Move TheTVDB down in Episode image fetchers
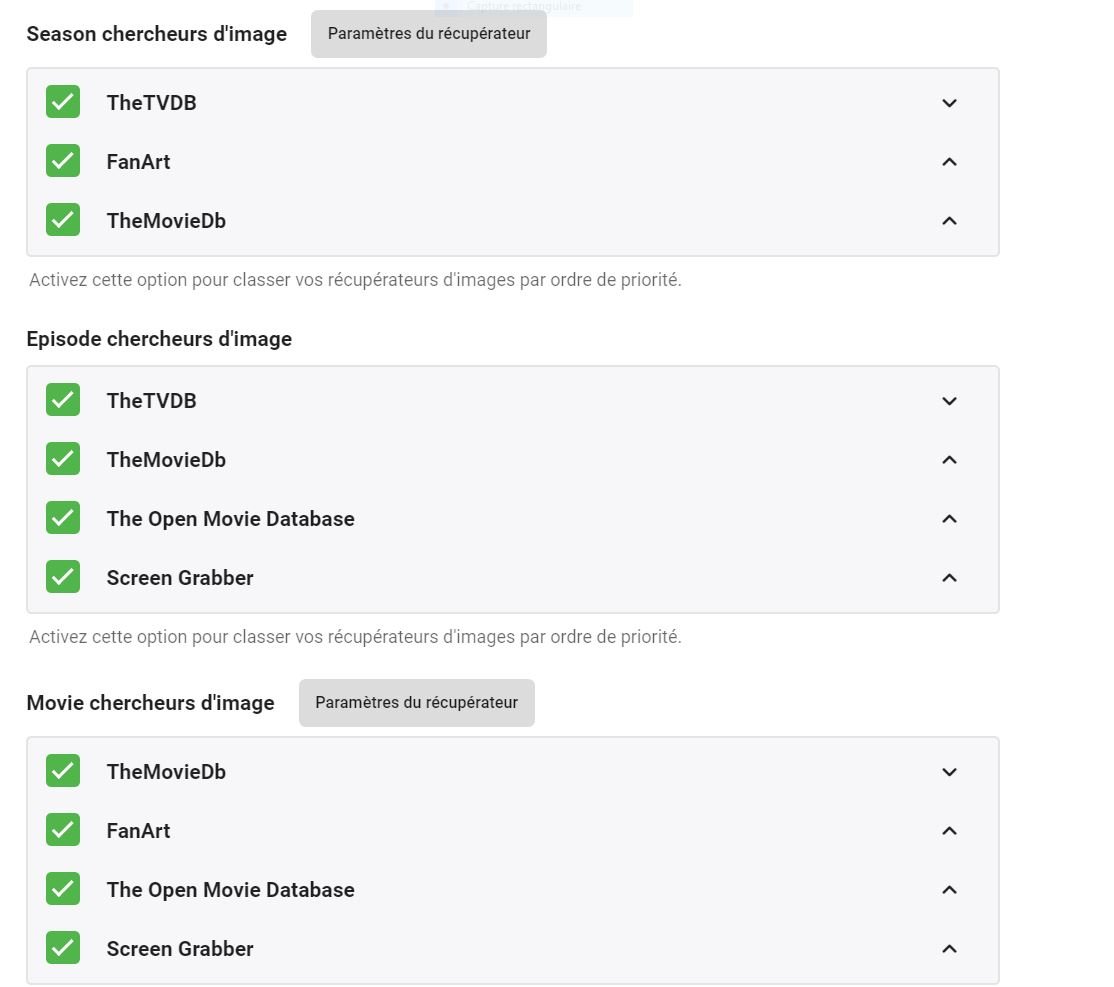 click(x=949, y=401)
